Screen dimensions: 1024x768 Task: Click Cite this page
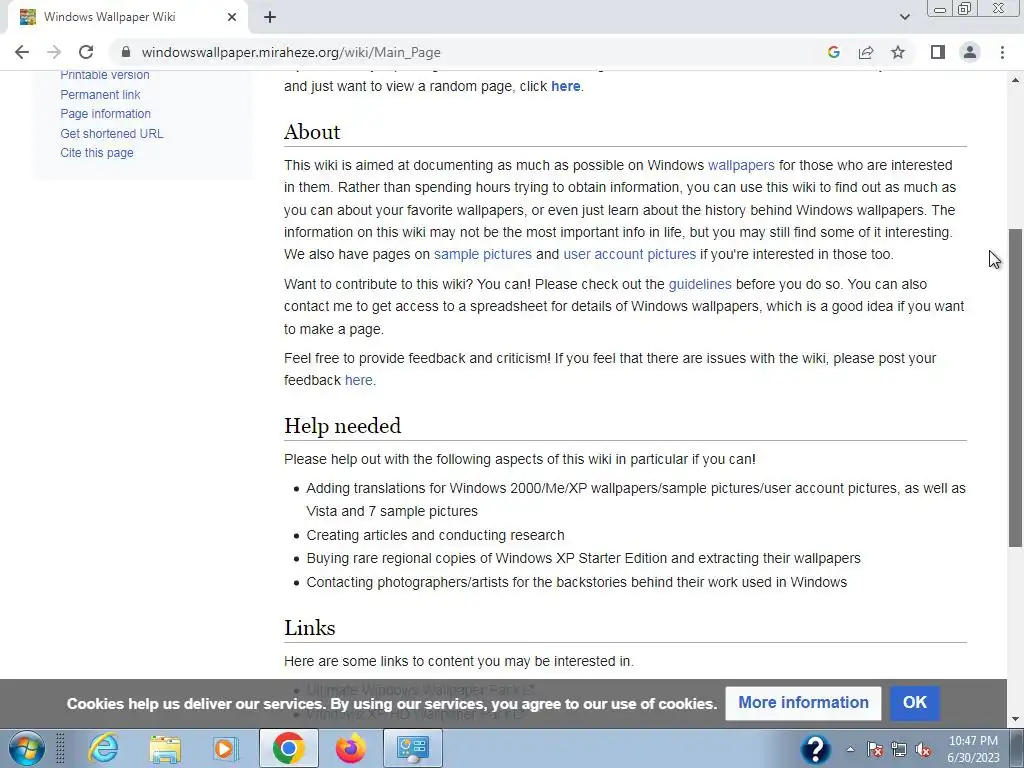[97, 153]
